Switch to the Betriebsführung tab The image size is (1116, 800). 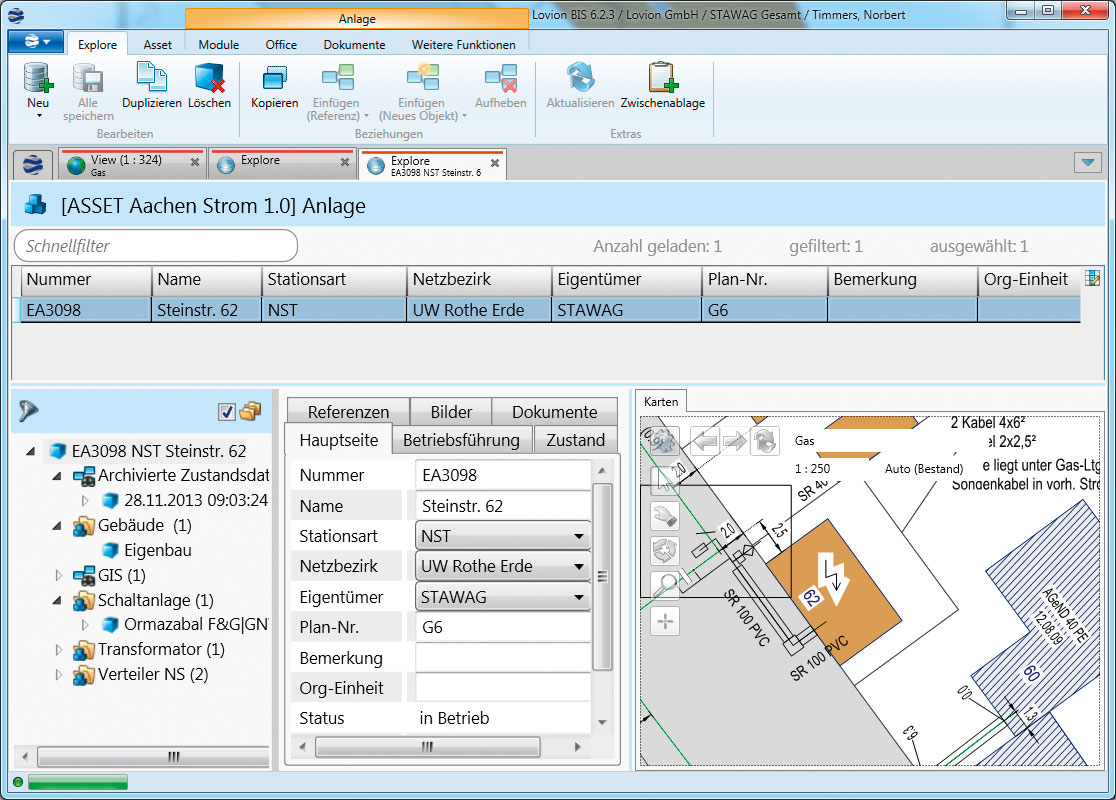(461, 440)
